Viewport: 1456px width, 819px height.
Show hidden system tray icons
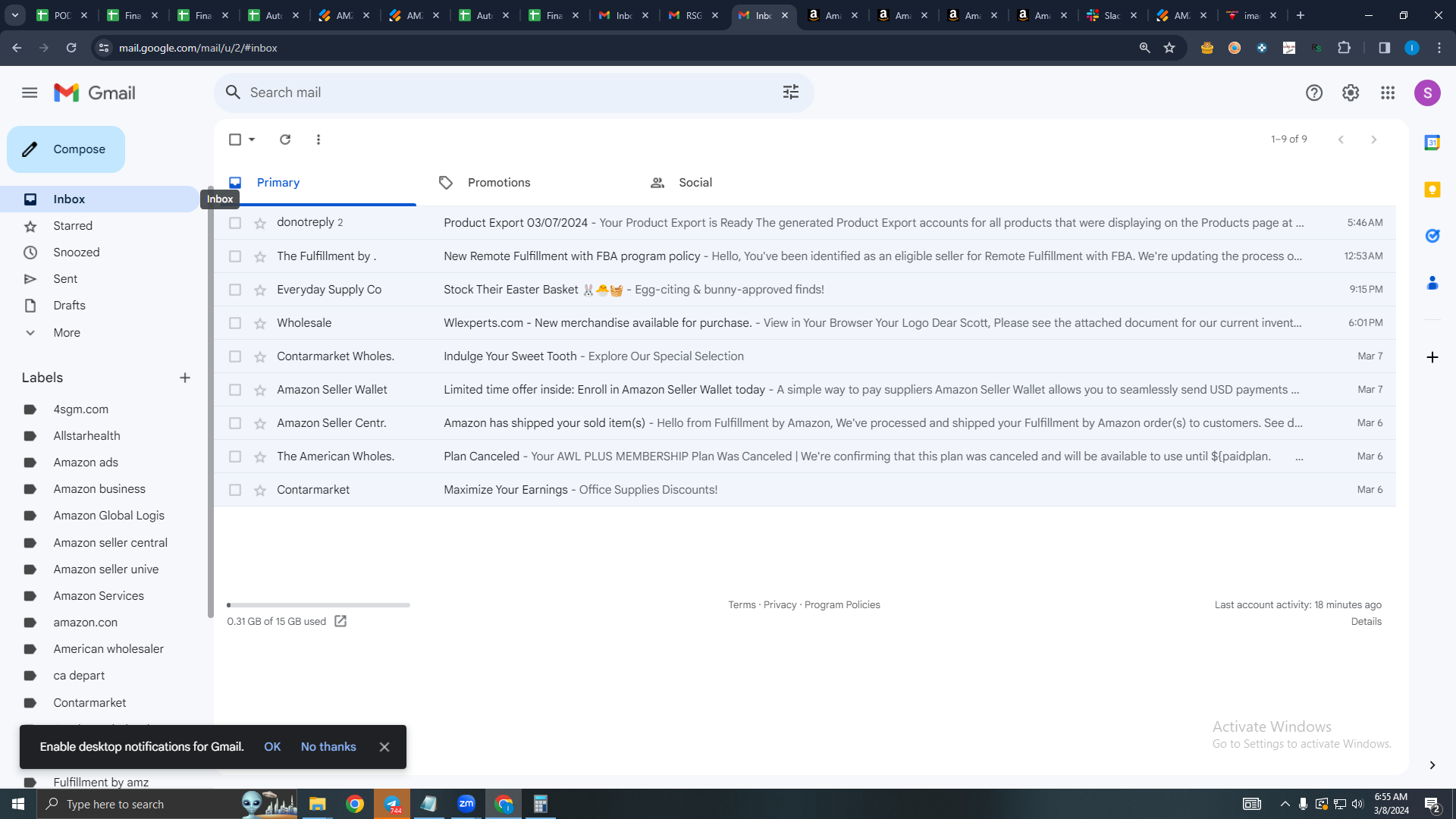[1285, 804]
